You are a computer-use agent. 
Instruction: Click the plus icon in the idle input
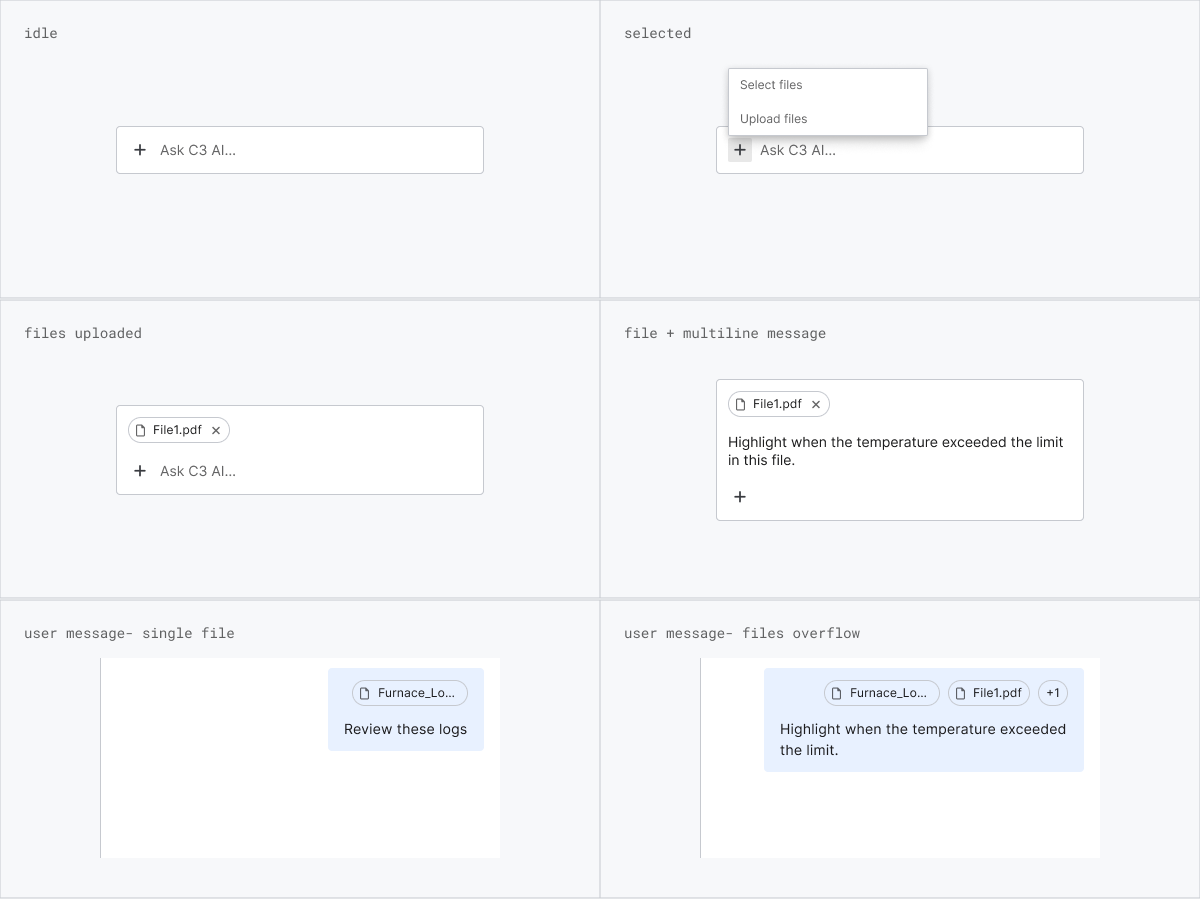[x=140, y=150]
